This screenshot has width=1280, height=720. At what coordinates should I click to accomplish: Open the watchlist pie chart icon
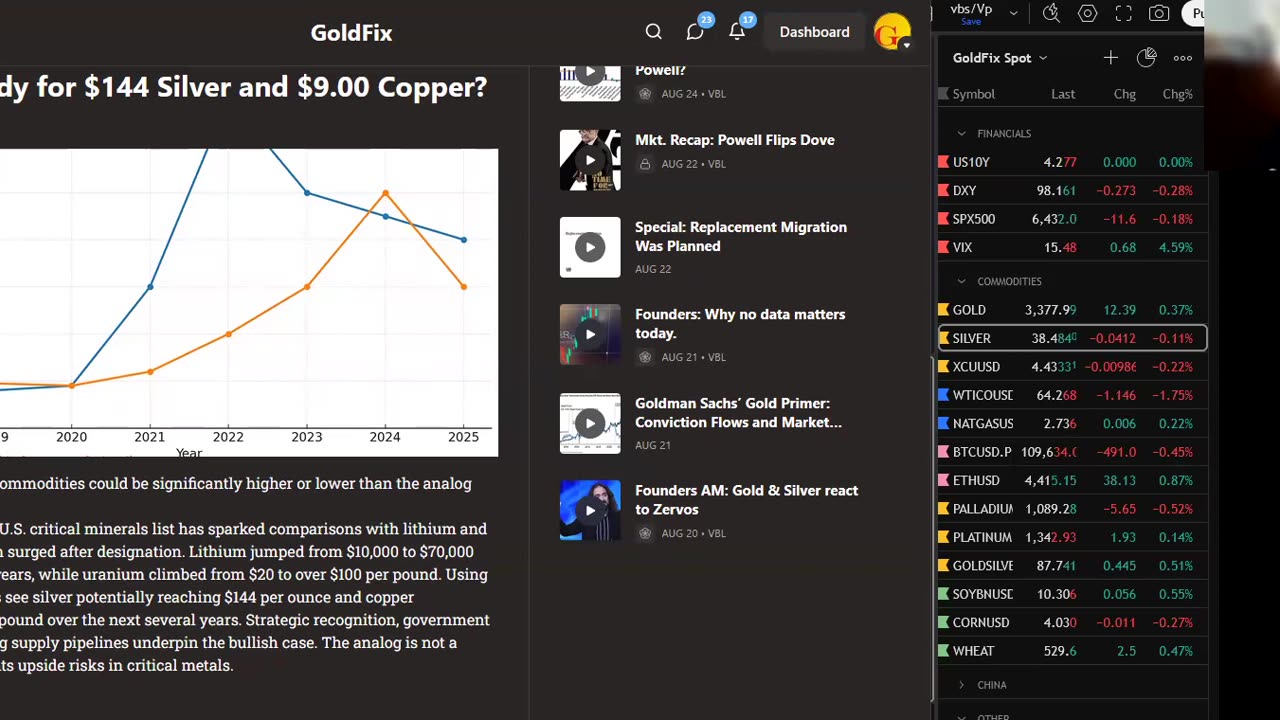tap(1147, 58)
